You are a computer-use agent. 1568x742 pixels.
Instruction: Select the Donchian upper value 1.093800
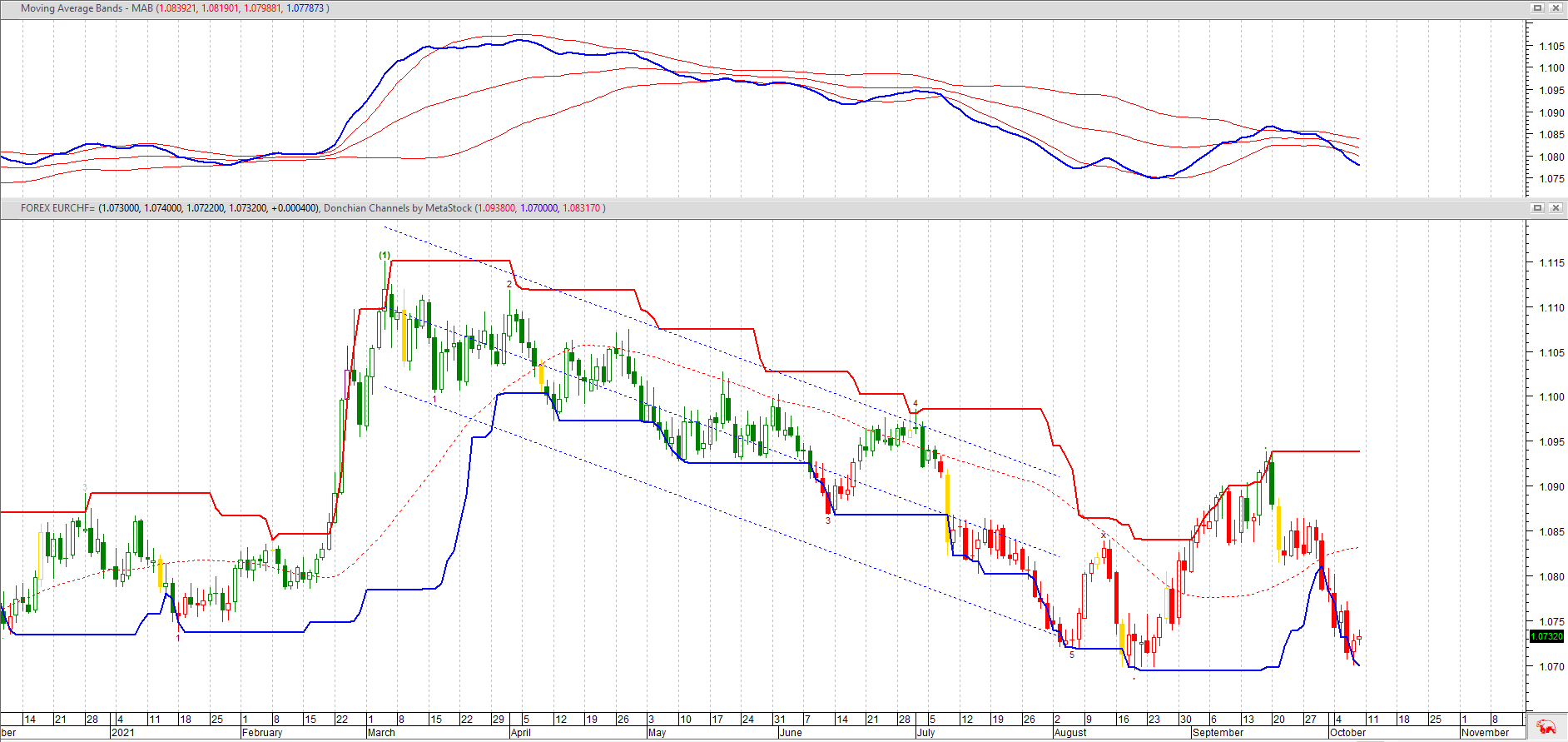(x=497, y=208)
